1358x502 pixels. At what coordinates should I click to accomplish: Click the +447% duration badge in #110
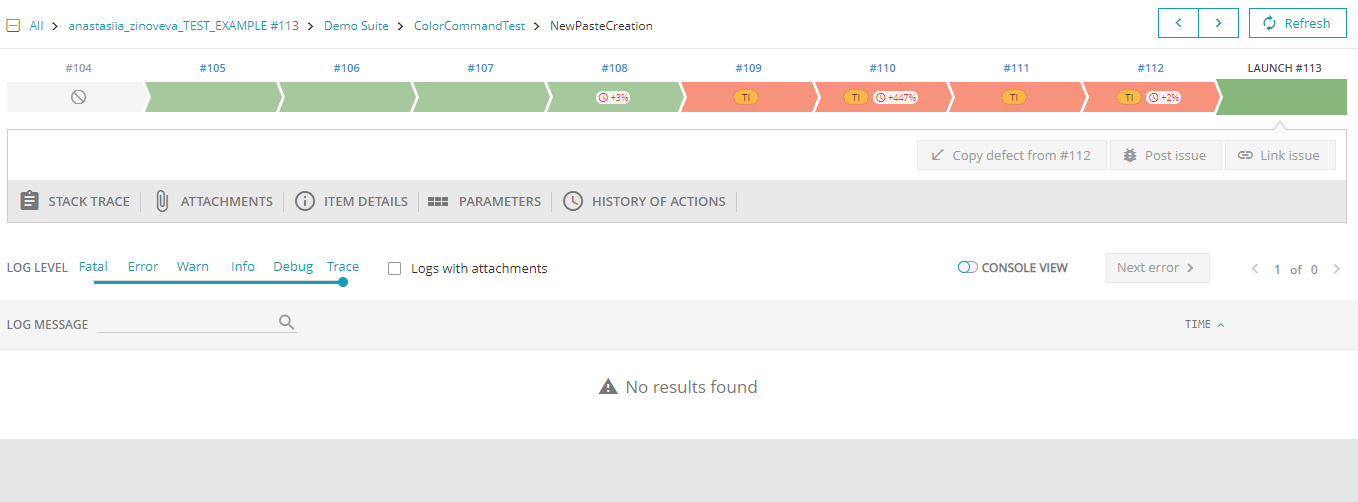point(895,97)
